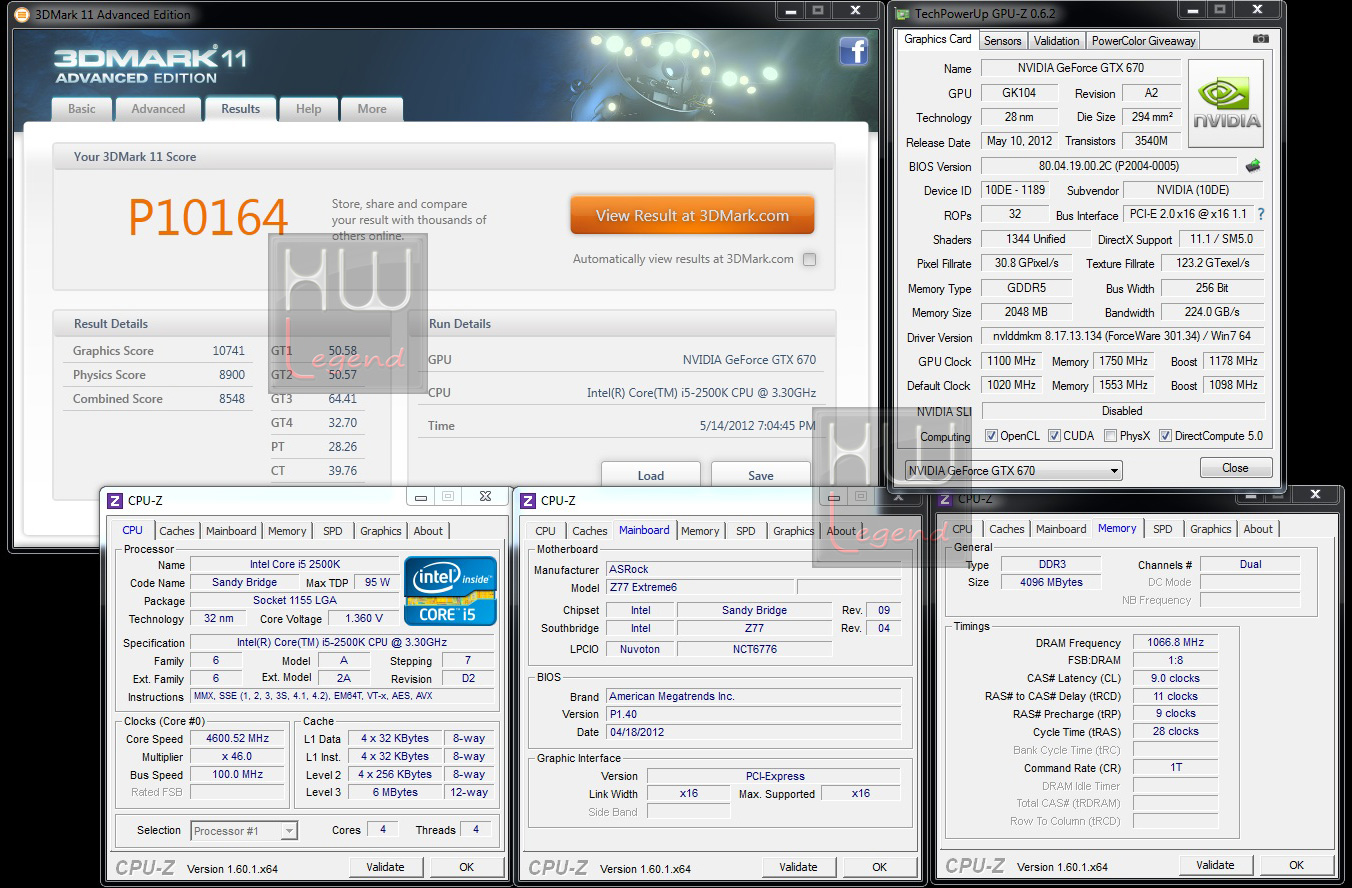Toggle the DirectCompute 5.0 checkbox
This screenshot has height=888, width=1352.
click(1165, 436)
